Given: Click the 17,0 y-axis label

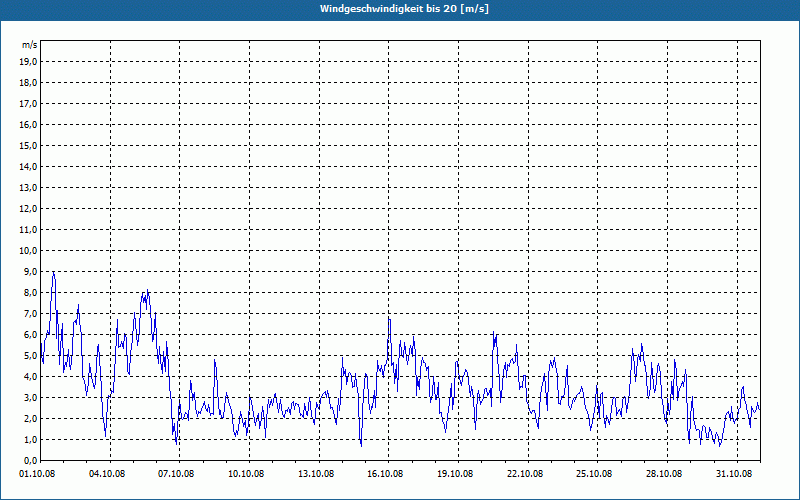Looking at the screenshot, I should point(28,104).
